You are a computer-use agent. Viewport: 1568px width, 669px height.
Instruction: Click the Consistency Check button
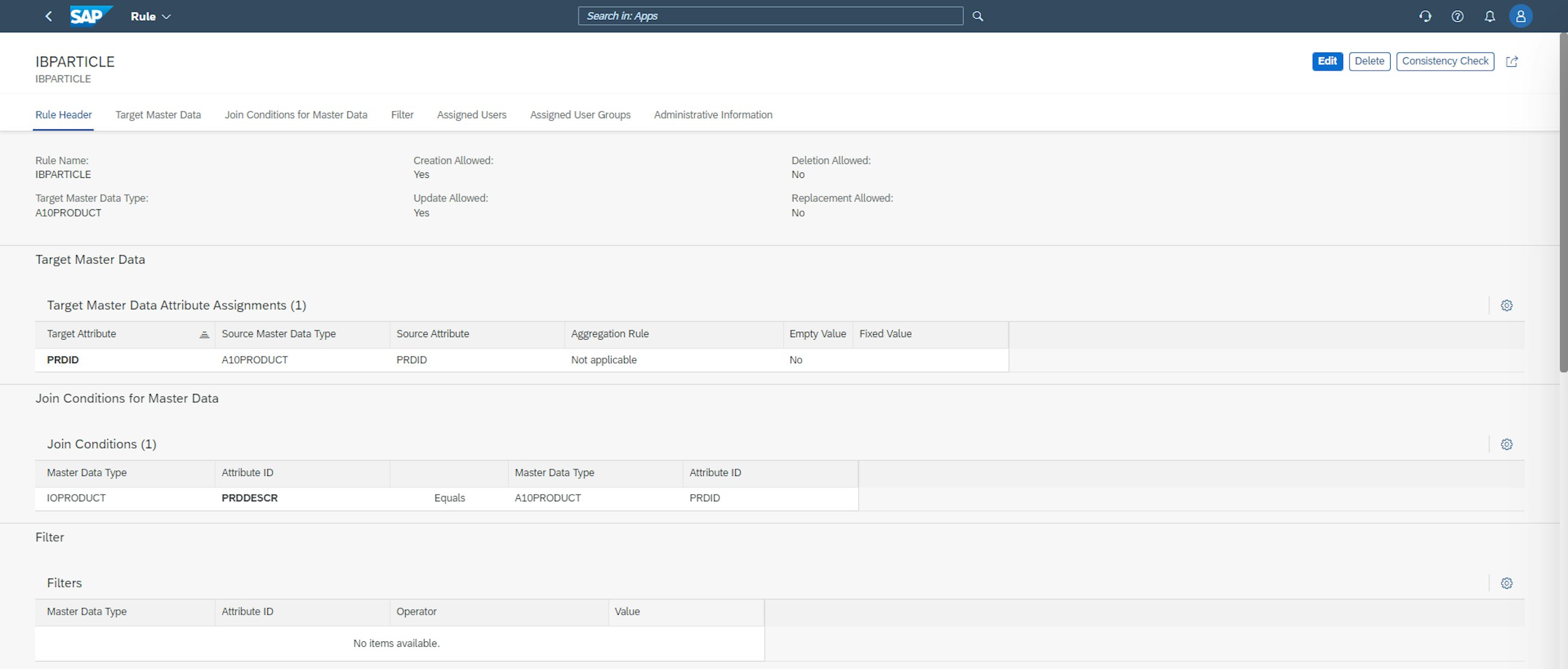(1445, 62)
